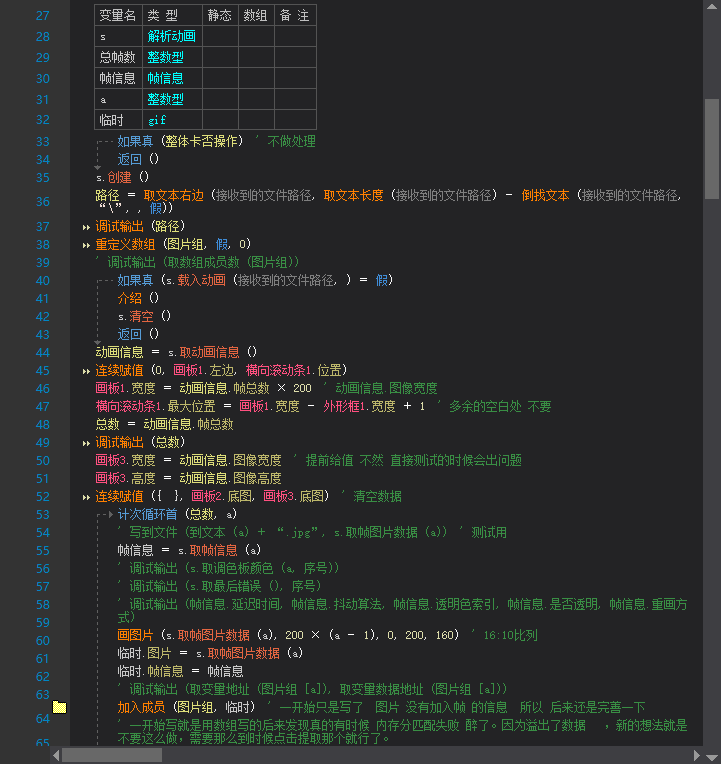The image size is (721, 764).
Task: Click the gif type cell
Action: 172,120
